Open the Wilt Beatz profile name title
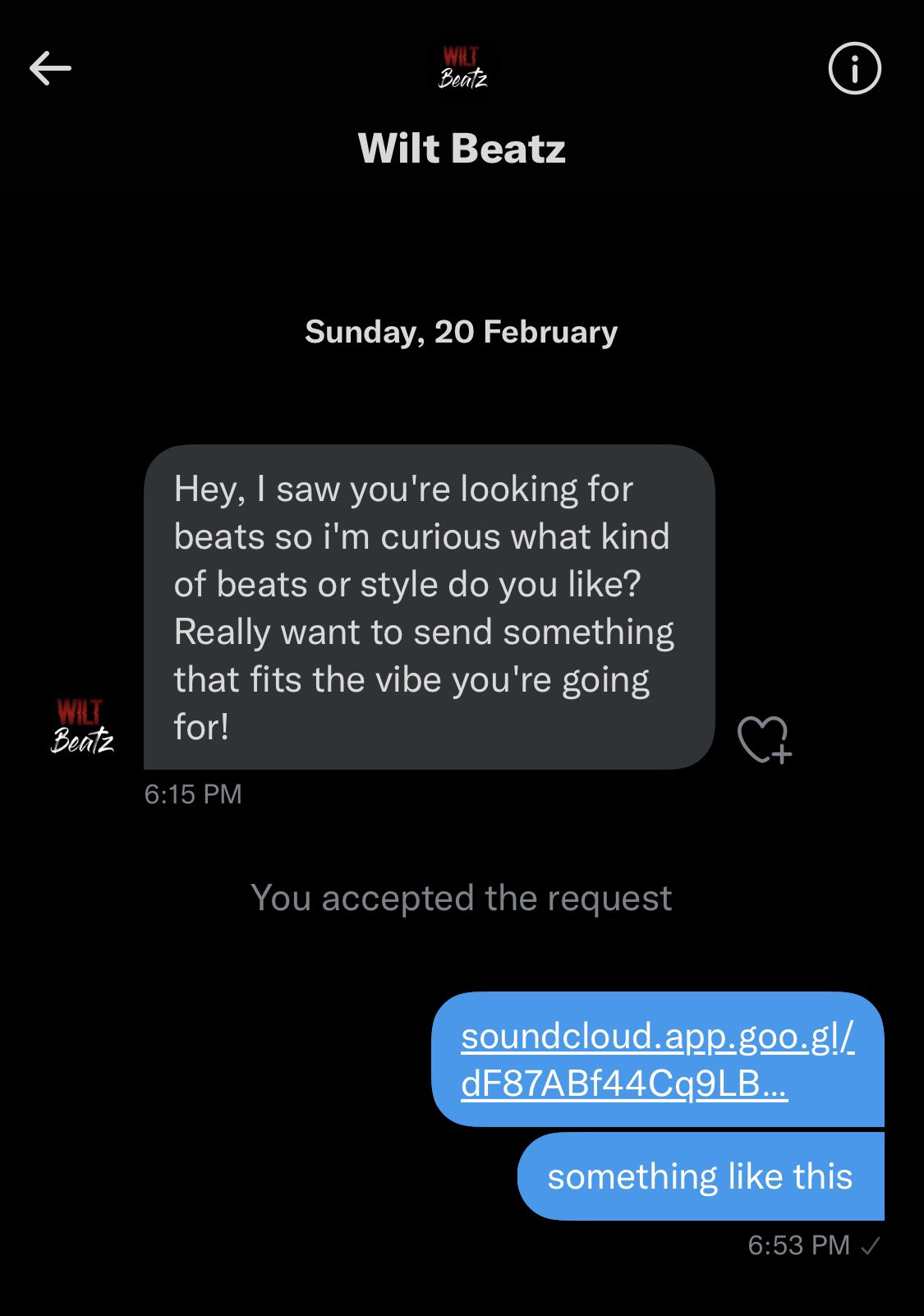 [462, 149]
